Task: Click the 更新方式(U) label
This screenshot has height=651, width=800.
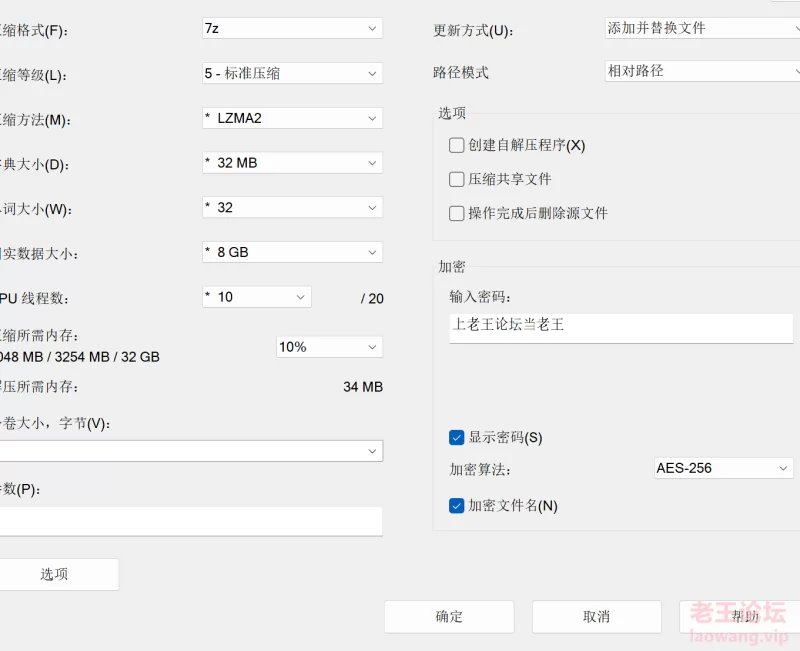Action: (x=473, y=31)
